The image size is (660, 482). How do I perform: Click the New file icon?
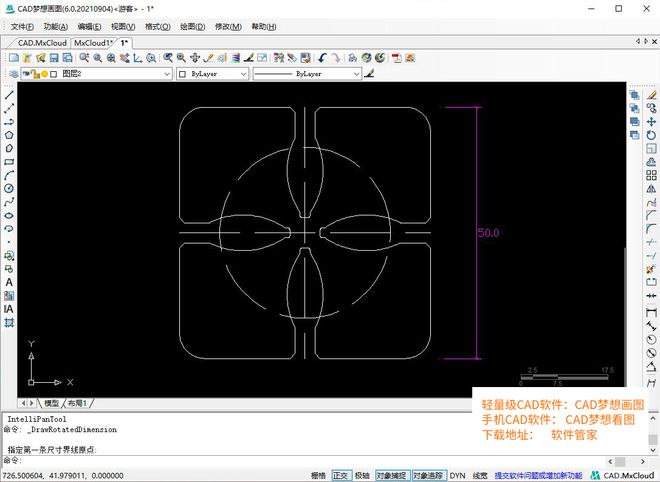tap(14, 58)
